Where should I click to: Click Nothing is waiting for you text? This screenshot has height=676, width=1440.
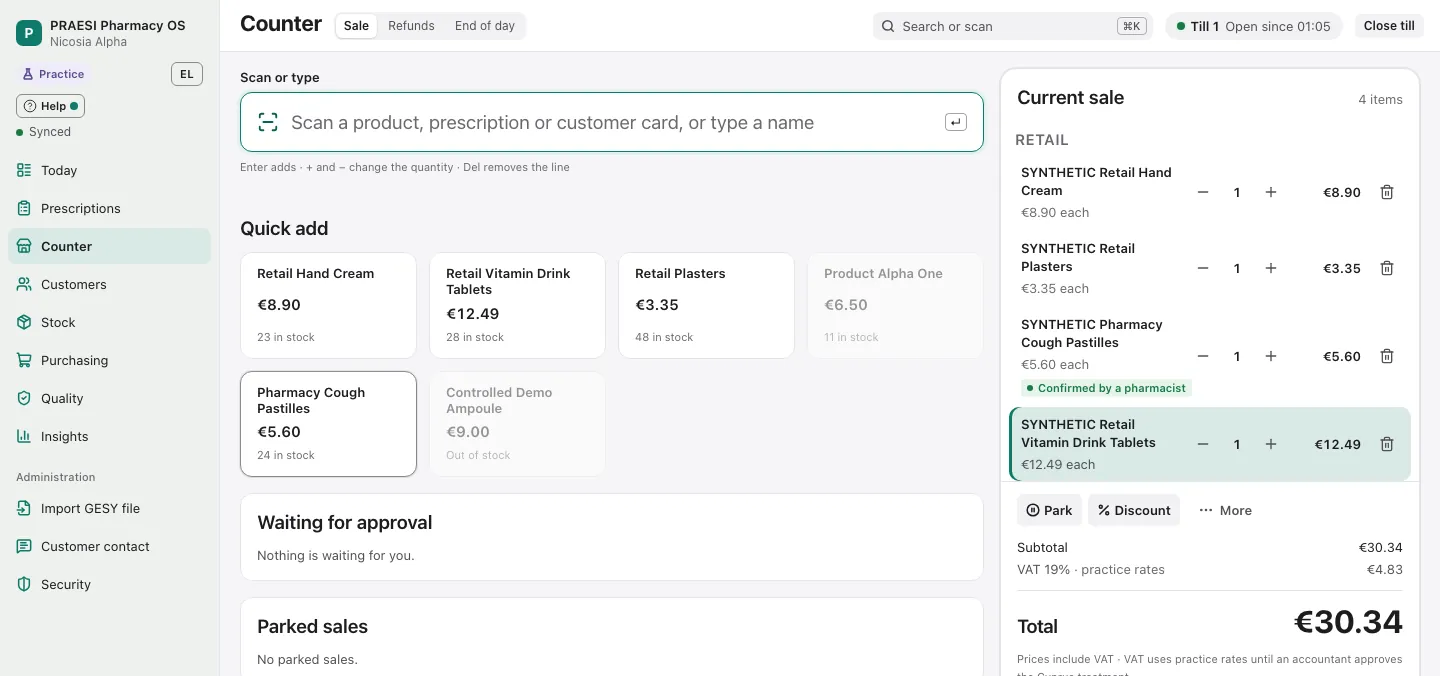point(335,555)
